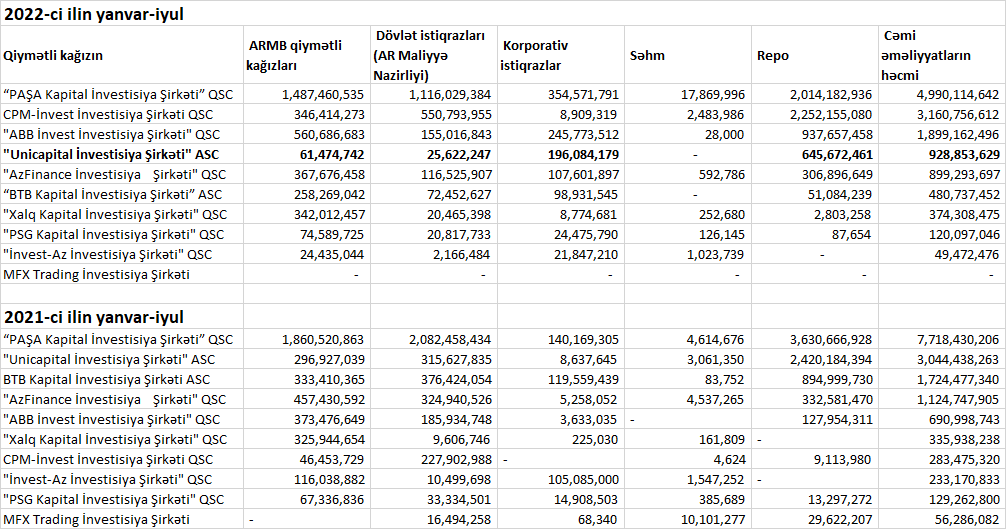Select cell with value 67,336,836
Screen dimensions: 1006x529
click(307, 499)
